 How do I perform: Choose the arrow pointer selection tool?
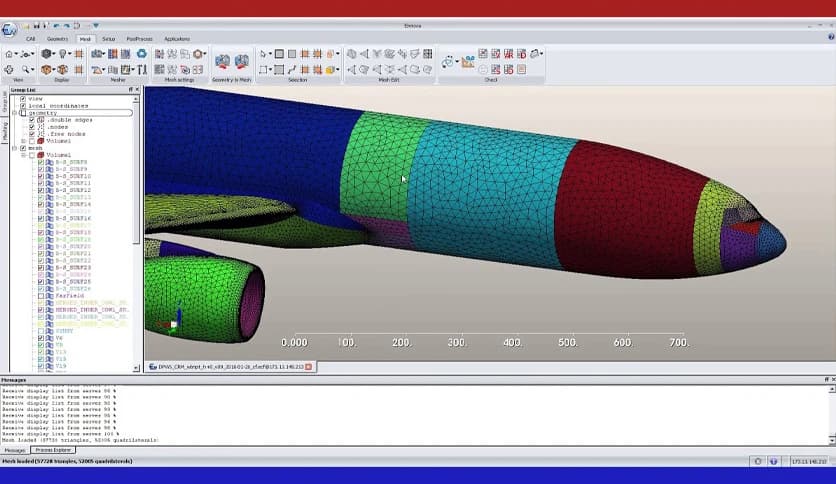263,54
